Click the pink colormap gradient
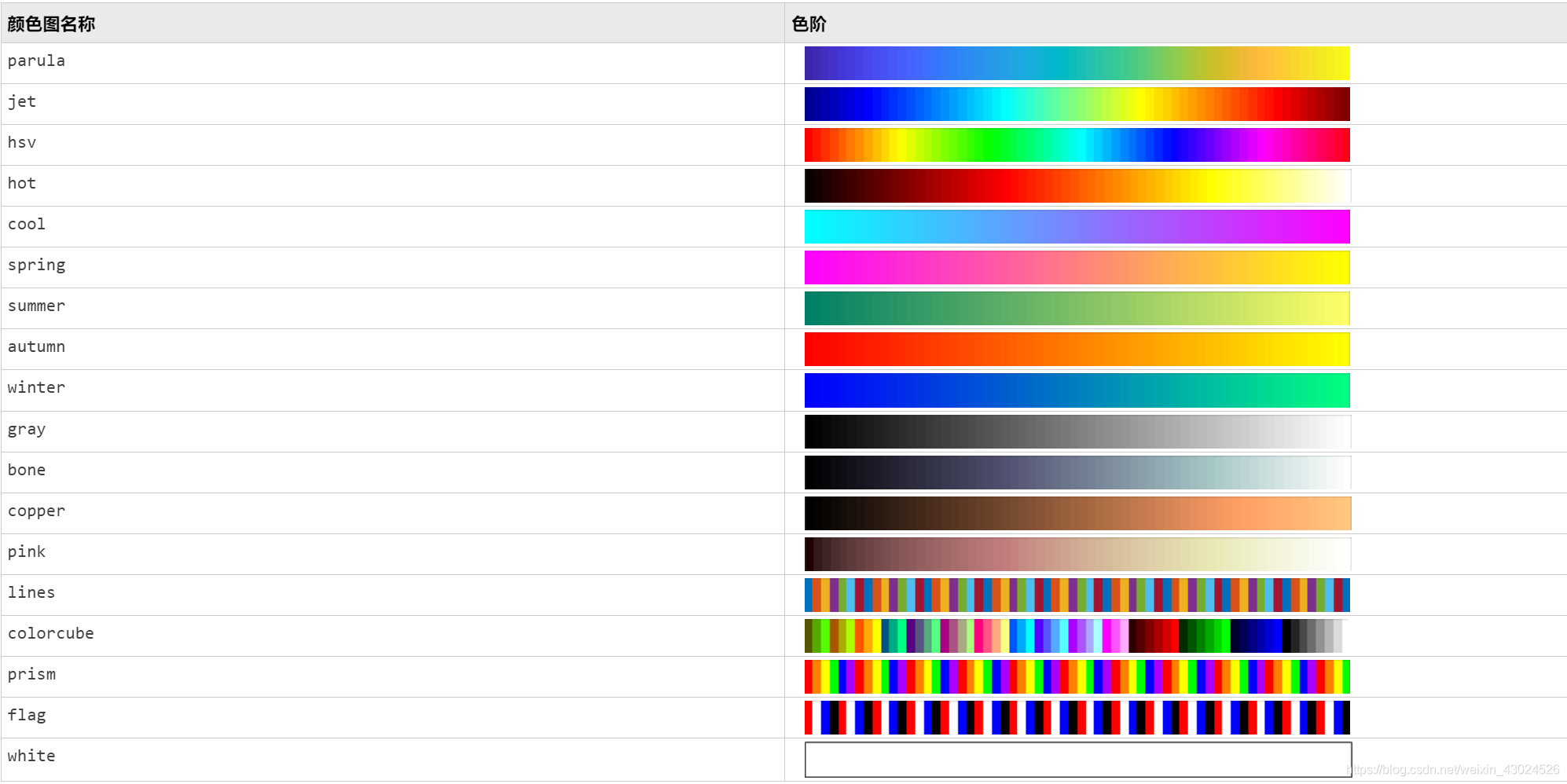 click(x=1077, y=554)
